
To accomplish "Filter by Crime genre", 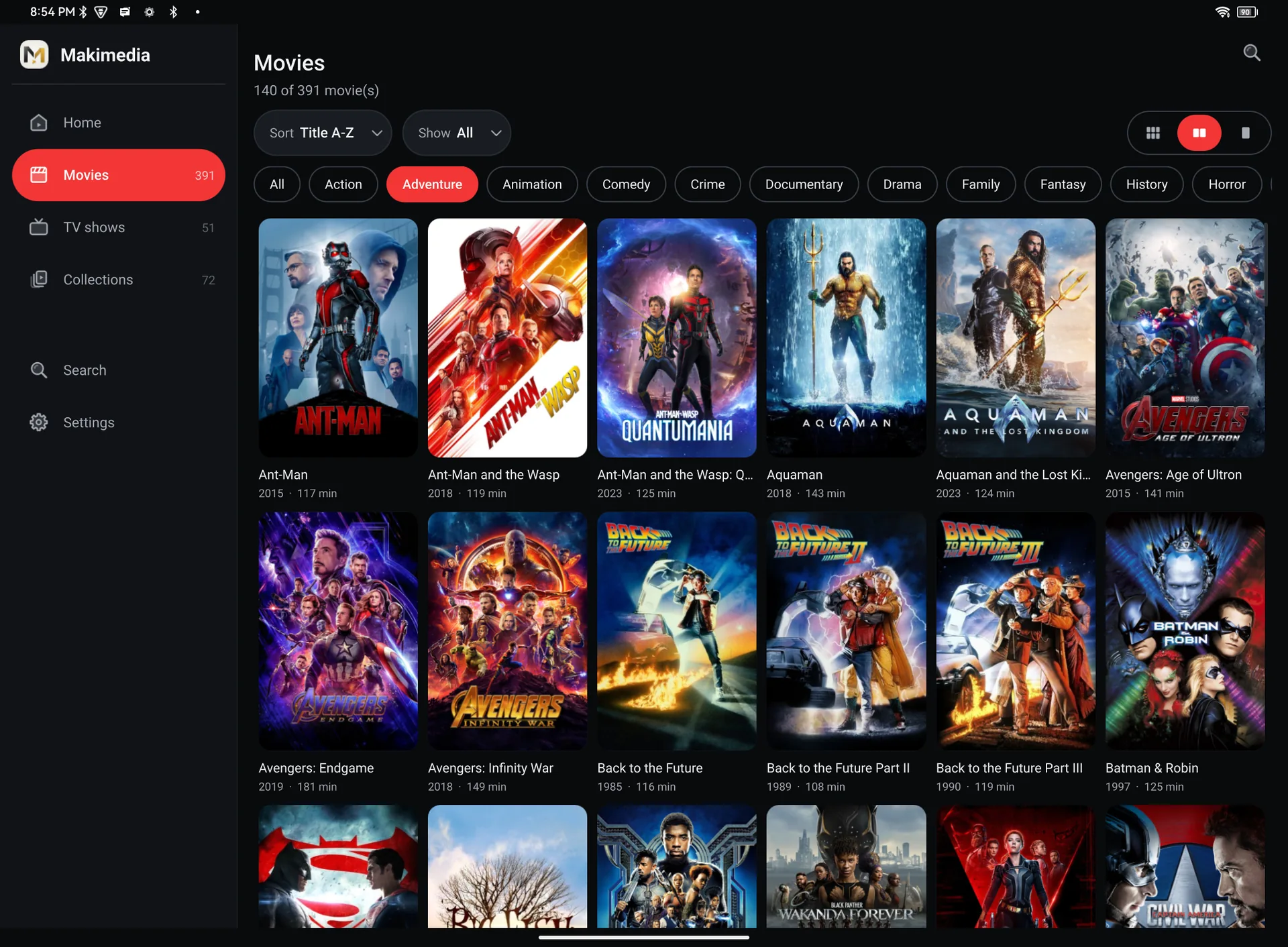I will click(x=708, y=184).
